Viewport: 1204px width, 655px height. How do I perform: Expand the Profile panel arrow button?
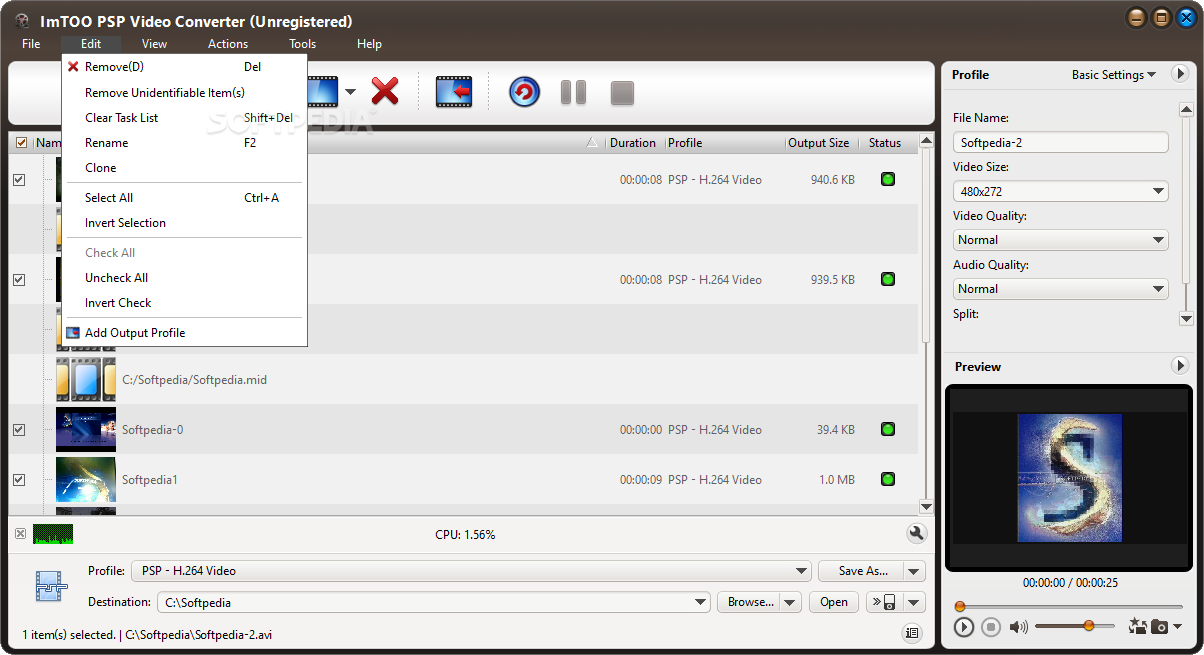coord(1179,74)
